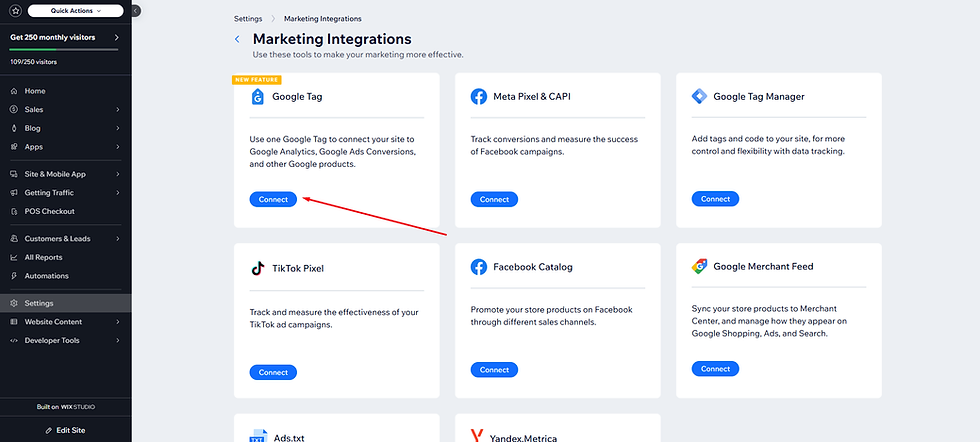
Task: Click the NEW FEATURE badge
Action: click(257, 80)
